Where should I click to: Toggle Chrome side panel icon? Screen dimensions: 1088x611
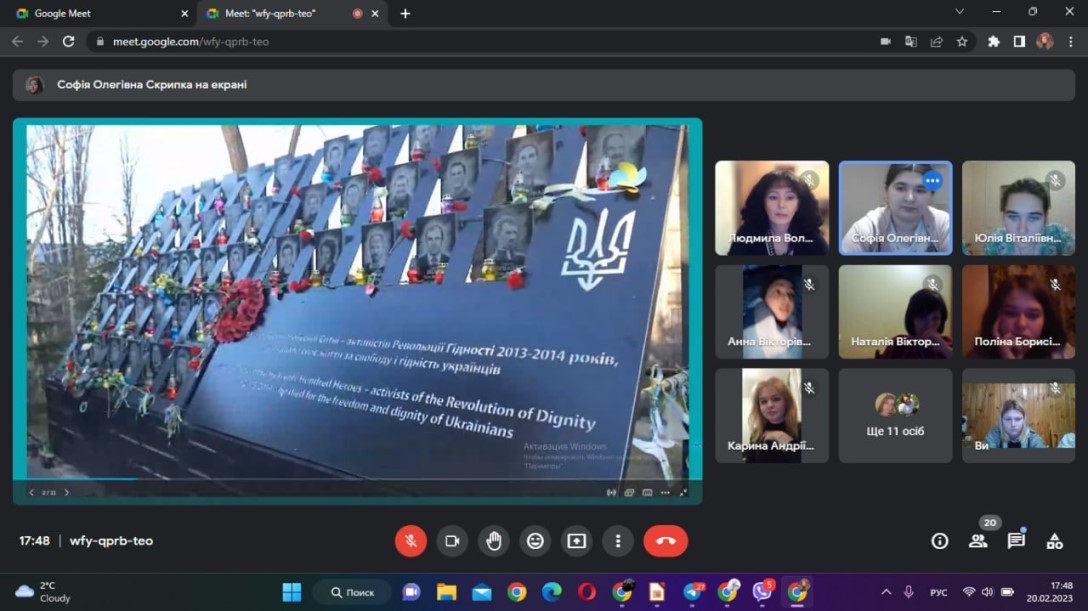tap(1019, 42)
